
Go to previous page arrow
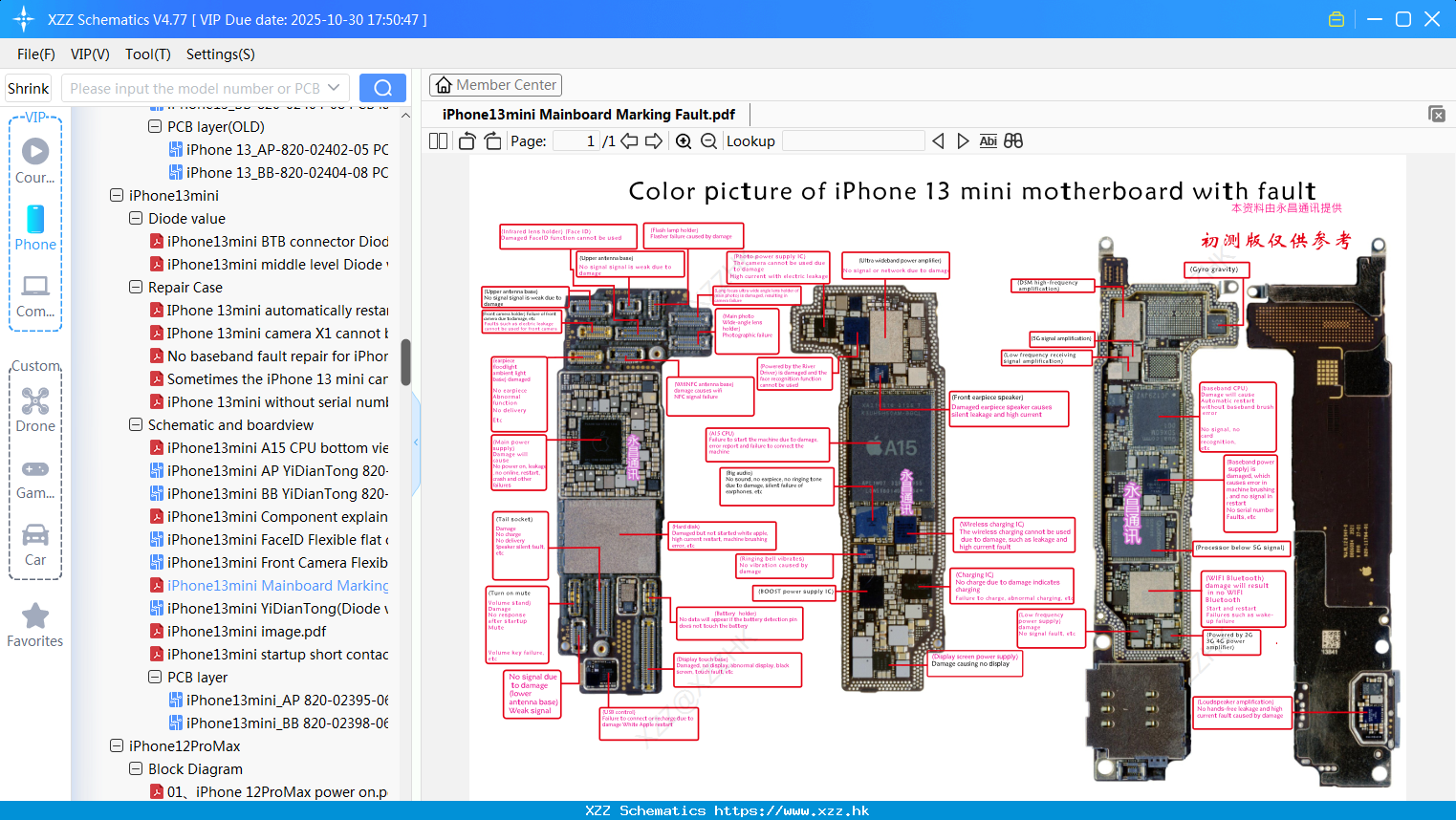pyautogui.click(x=629, y=140)
